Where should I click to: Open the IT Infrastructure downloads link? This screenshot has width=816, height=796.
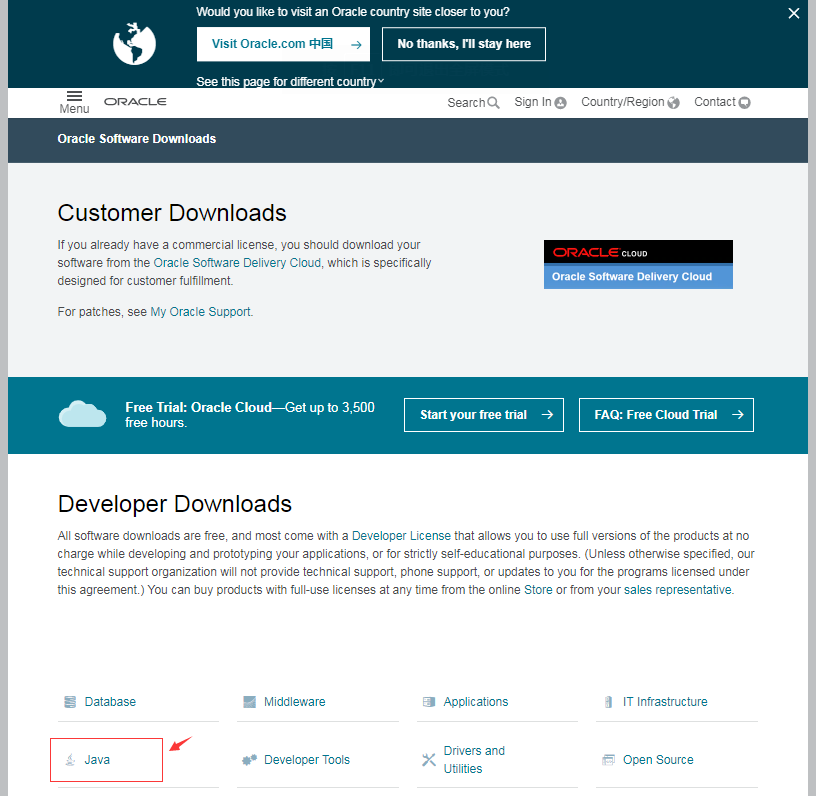click(665, 702)
